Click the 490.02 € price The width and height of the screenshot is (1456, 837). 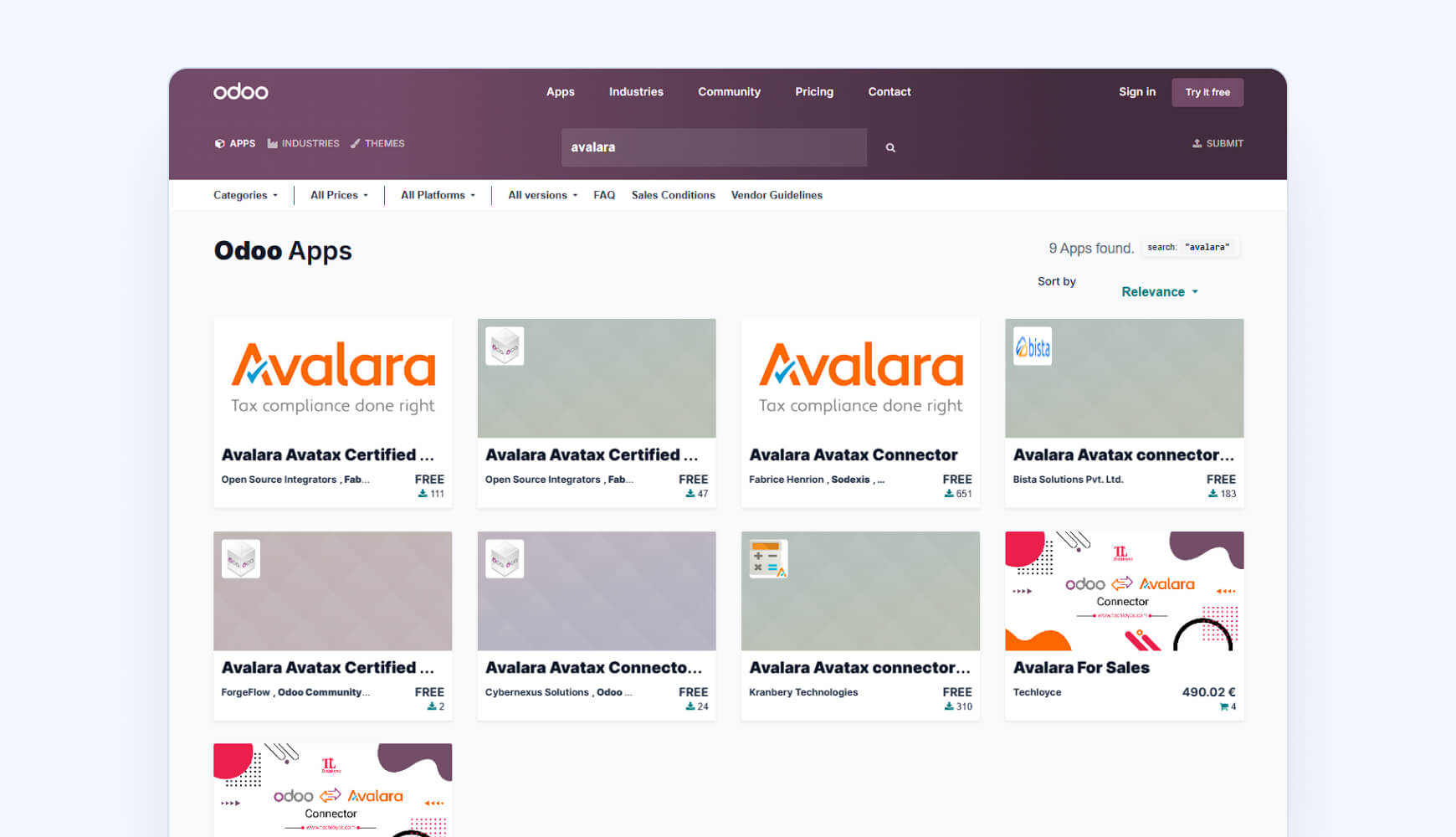coord(1209,692)
